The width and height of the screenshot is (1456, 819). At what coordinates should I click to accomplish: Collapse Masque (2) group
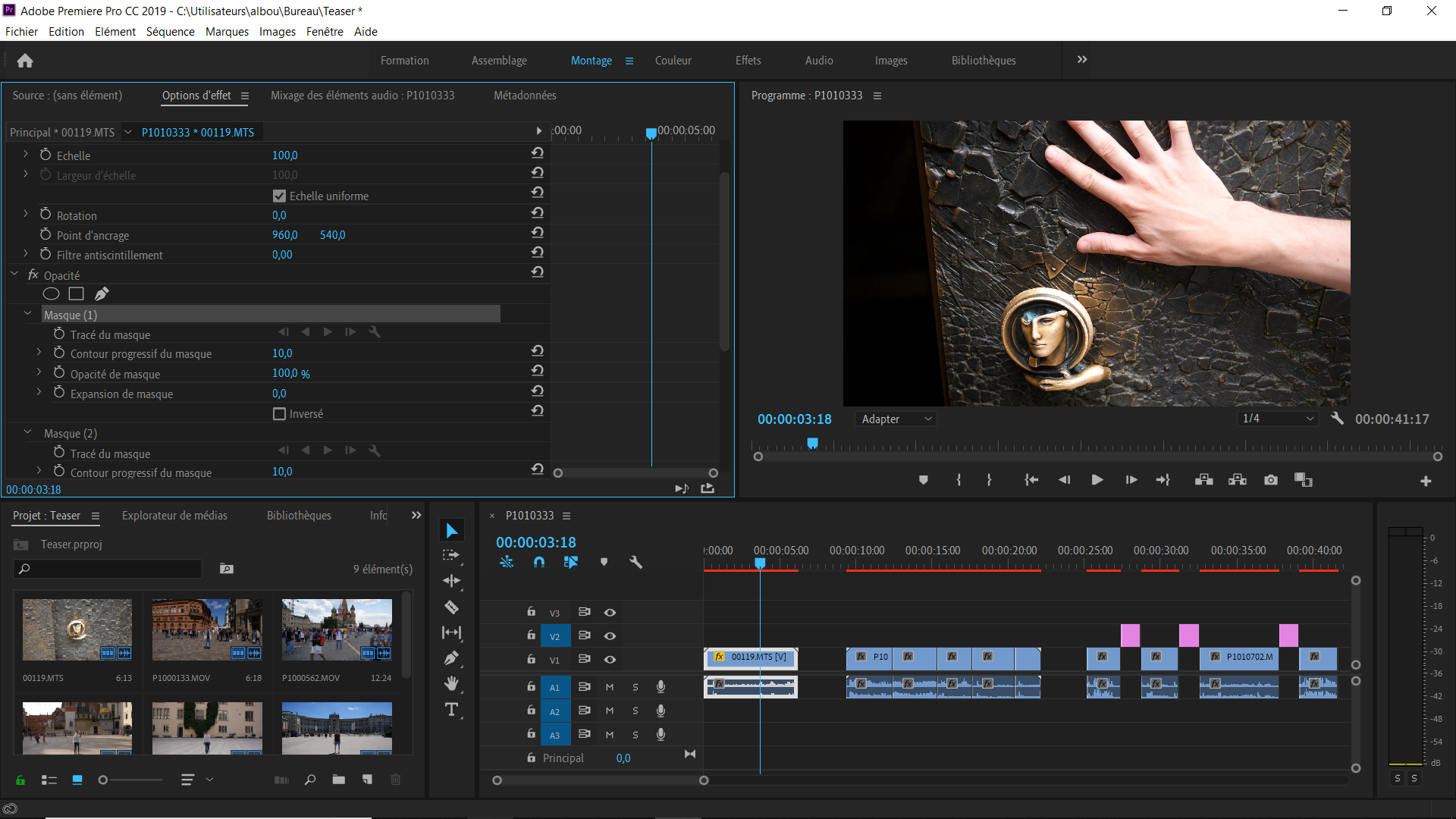coord(28,433)
